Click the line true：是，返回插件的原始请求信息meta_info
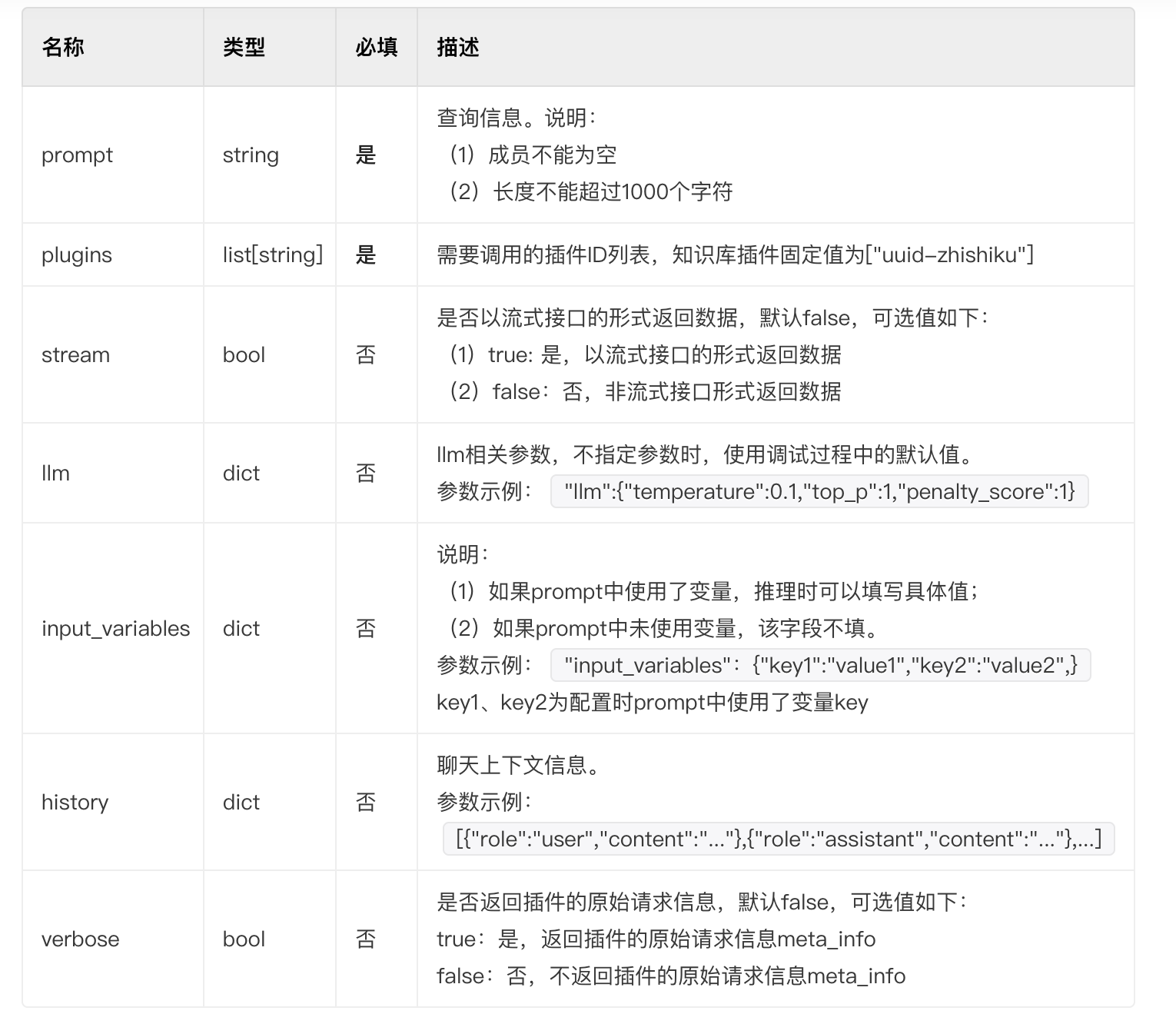The image size is (1176, 1024). (656, 939)
